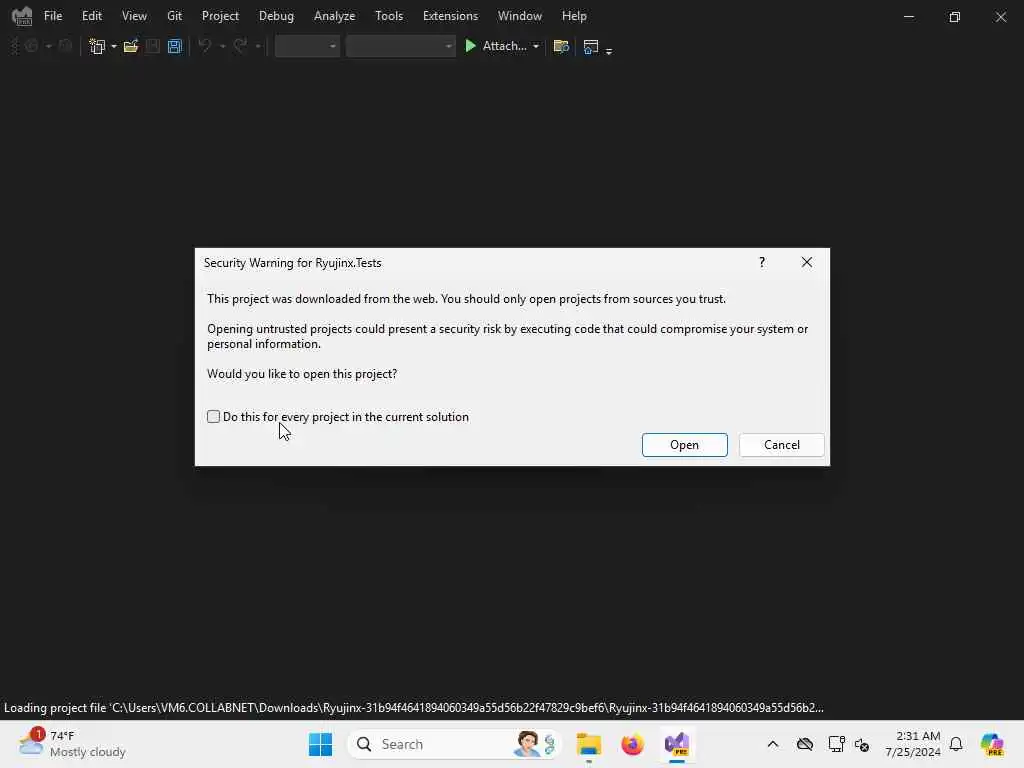Click the 'Loading project file' status bar text

click(413, 708)
